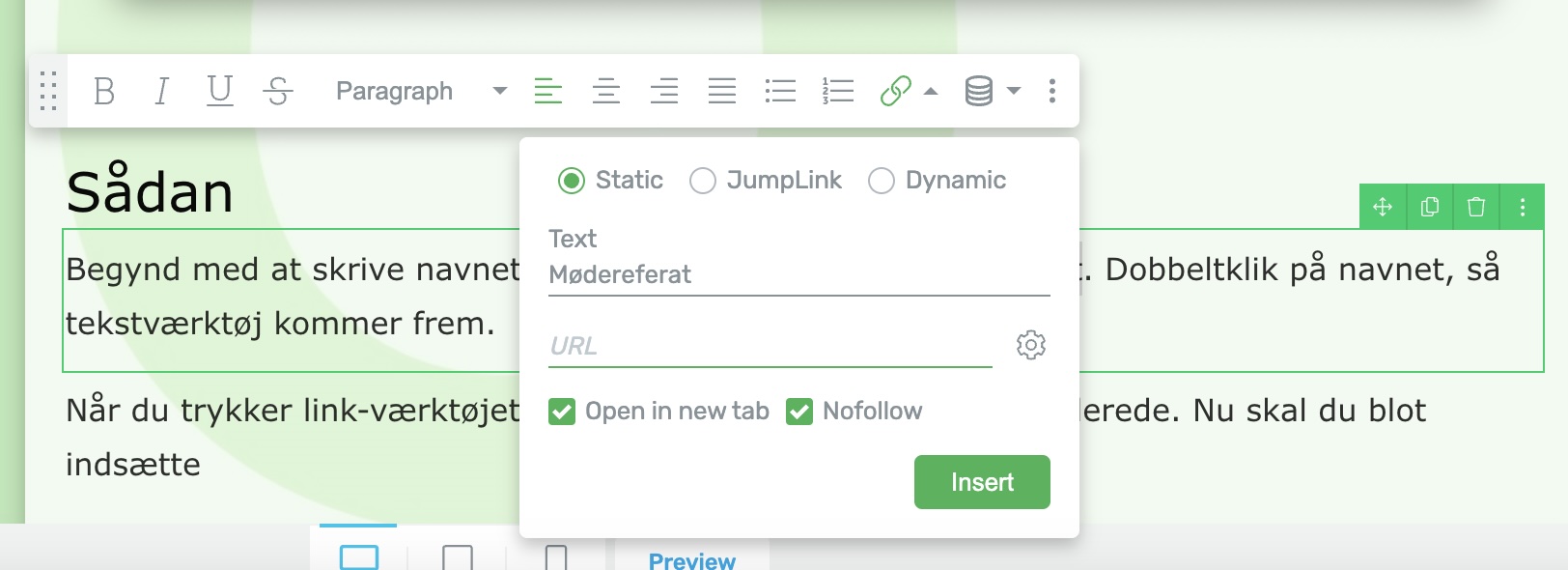This screenshot has width=1568, height=570.
Task: Click the database dynamic data icon
Action: [x=979, y=91]
